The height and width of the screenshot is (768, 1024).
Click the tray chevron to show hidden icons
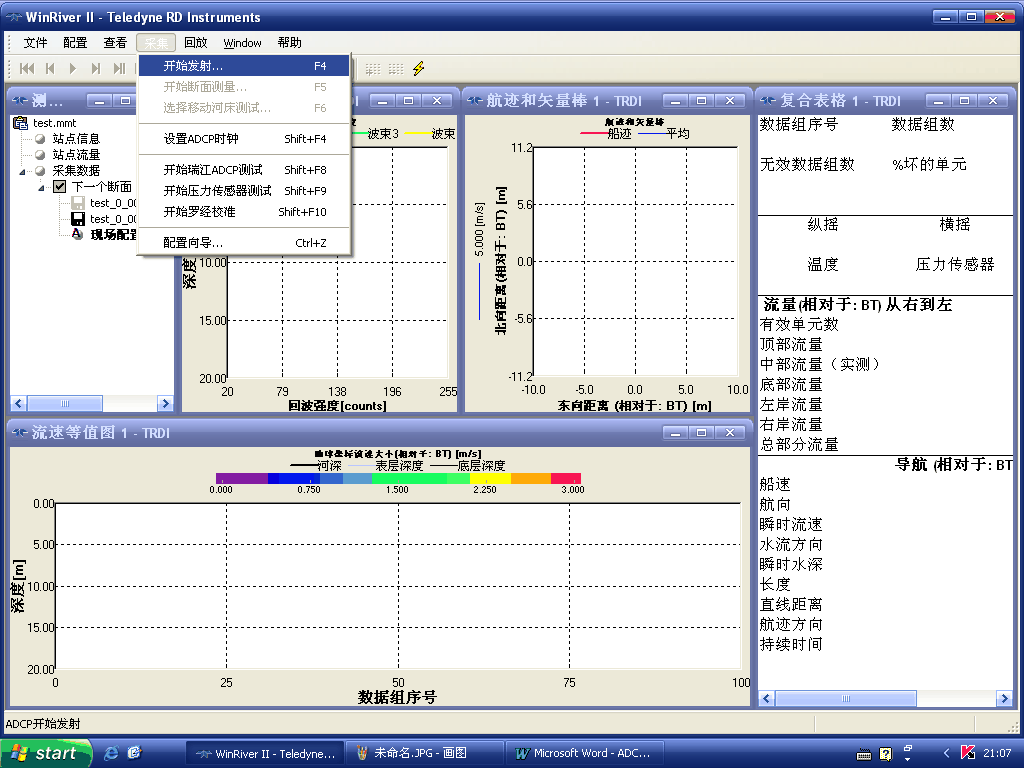946,752
